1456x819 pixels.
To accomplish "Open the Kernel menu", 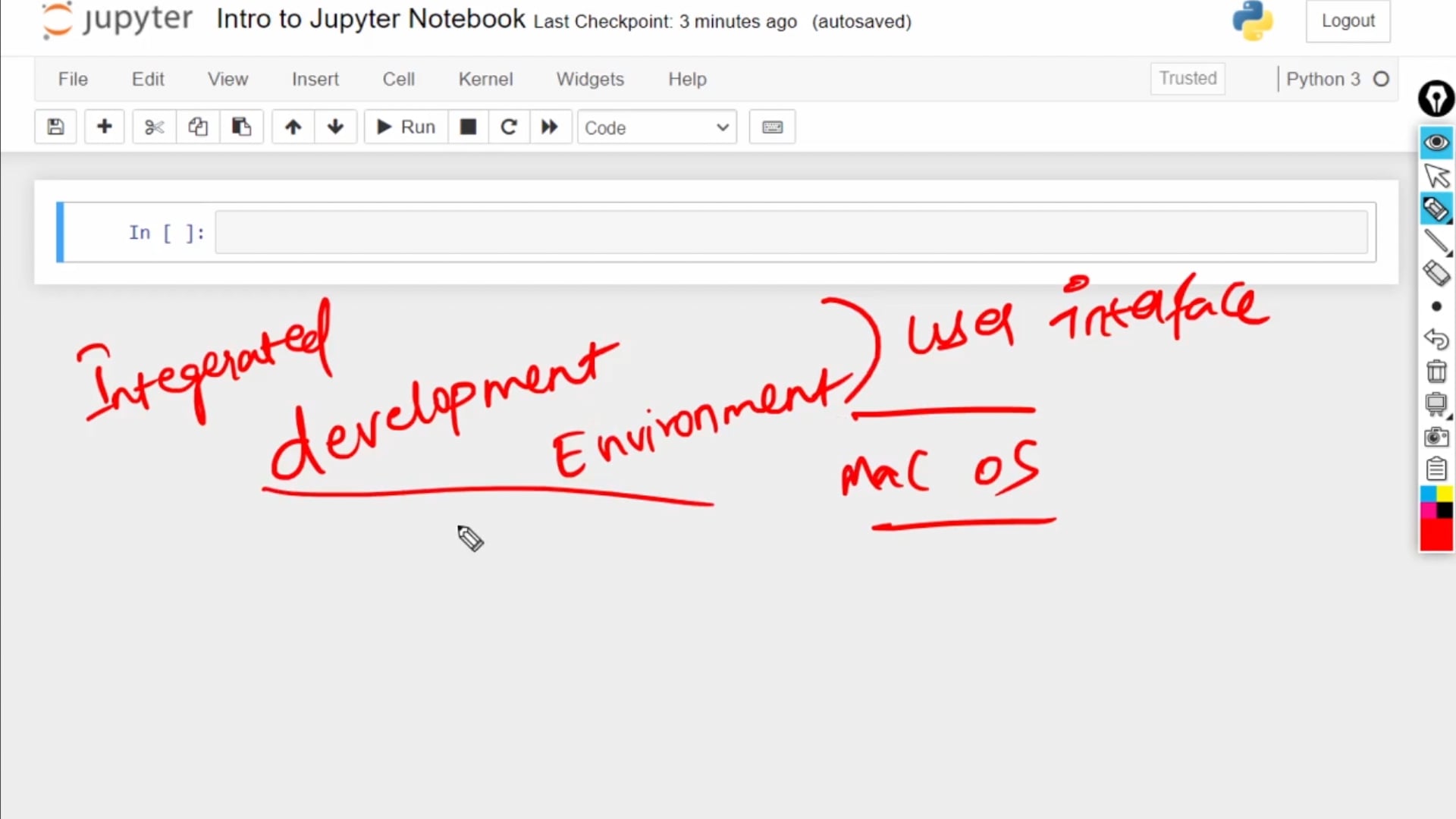I will point(485,79).
